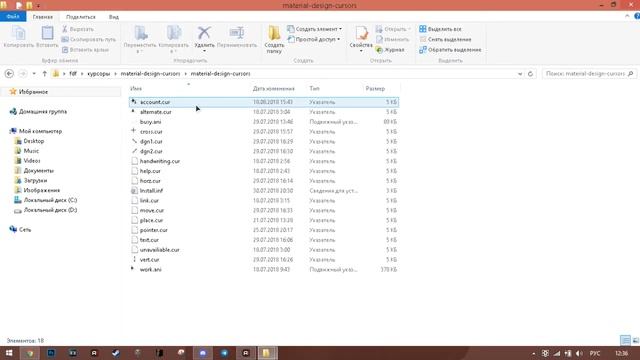Click the Журнал history icon
This screenshot has width=640, height=360.
tap(390, 50)
